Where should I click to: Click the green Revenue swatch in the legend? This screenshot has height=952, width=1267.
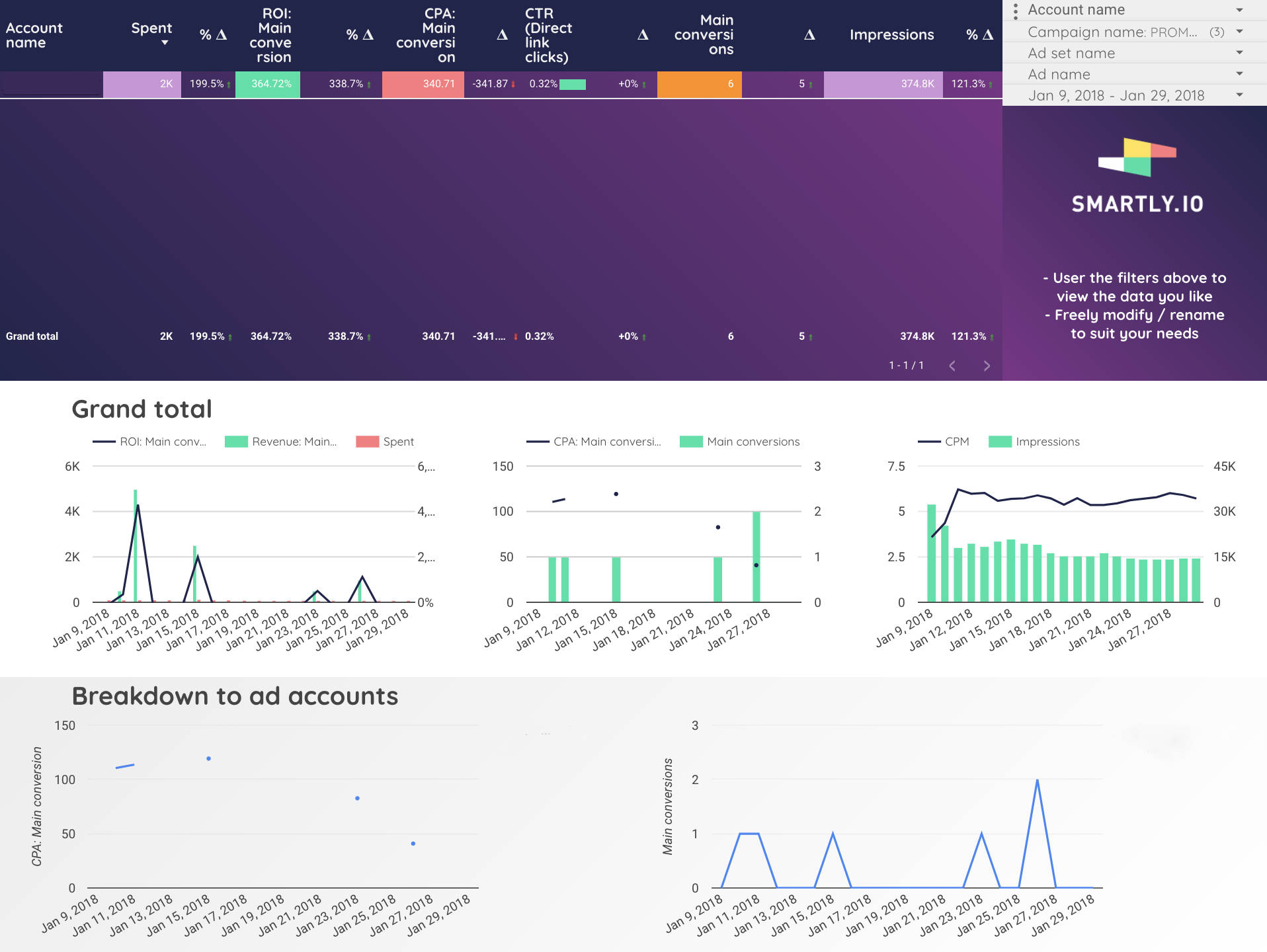[x=235, y=441]
